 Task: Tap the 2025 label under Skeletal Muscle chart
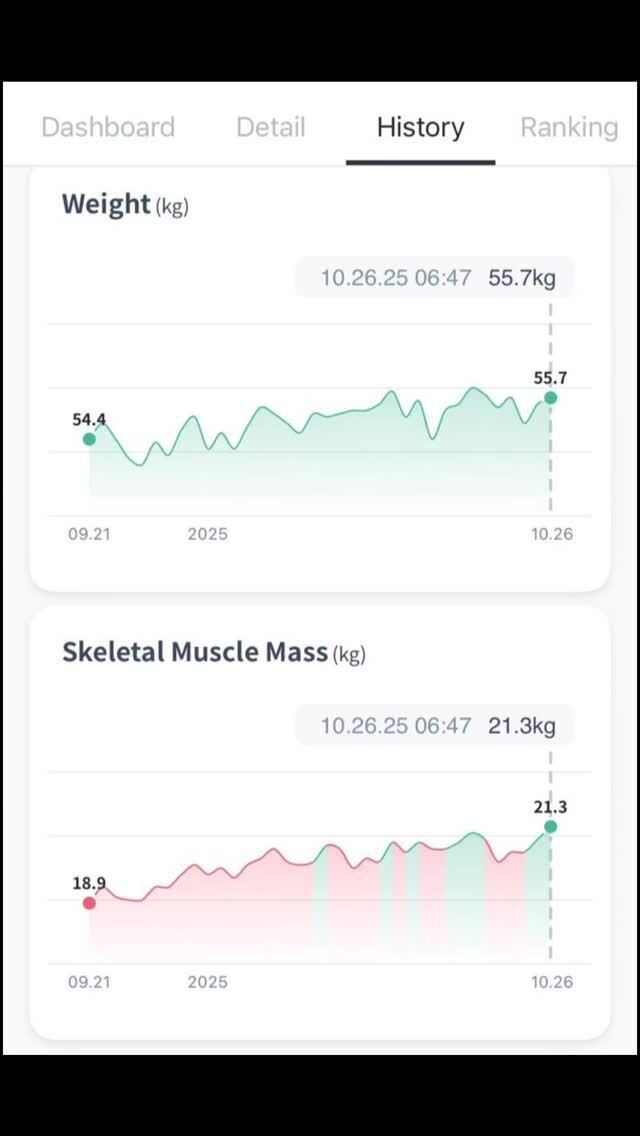pyautogui.click(x=207, y=982)
